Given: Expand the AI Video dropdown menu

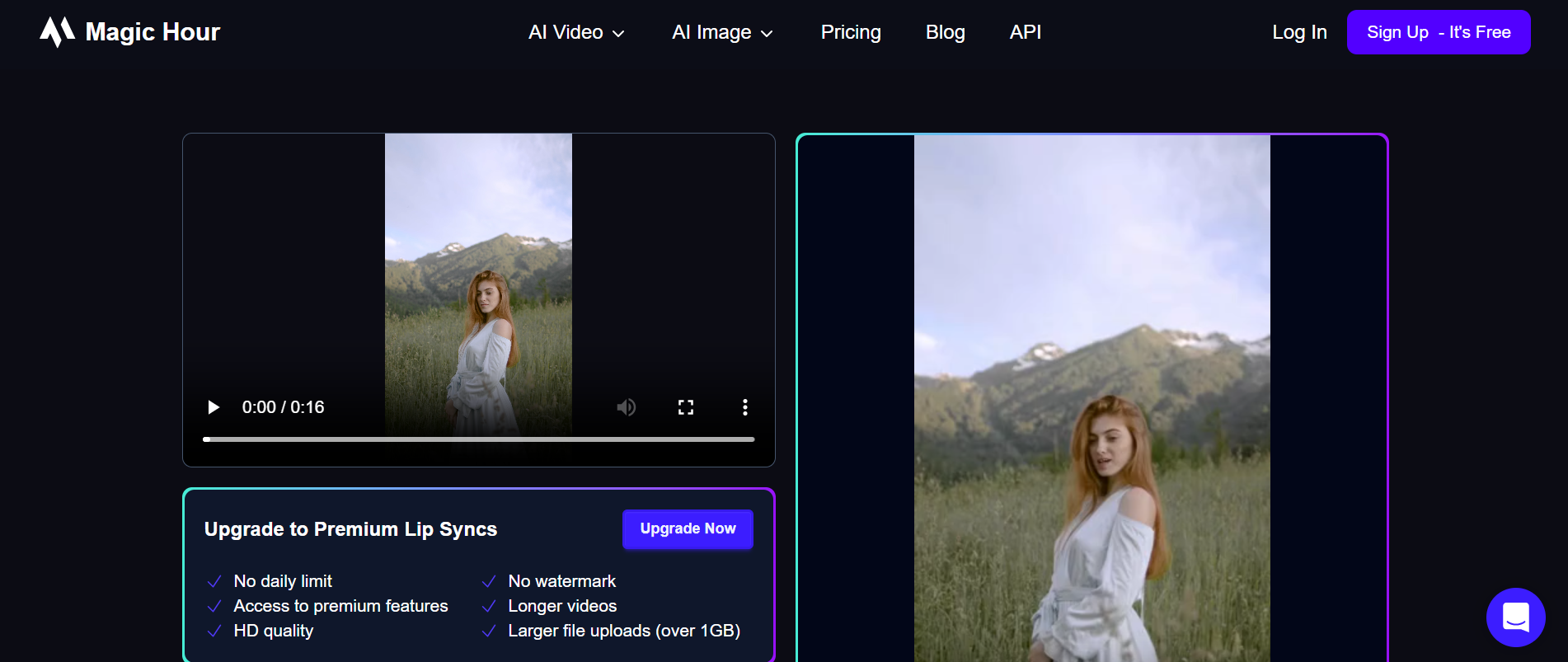Looking at the screenshot, I should tap(576, 32).
